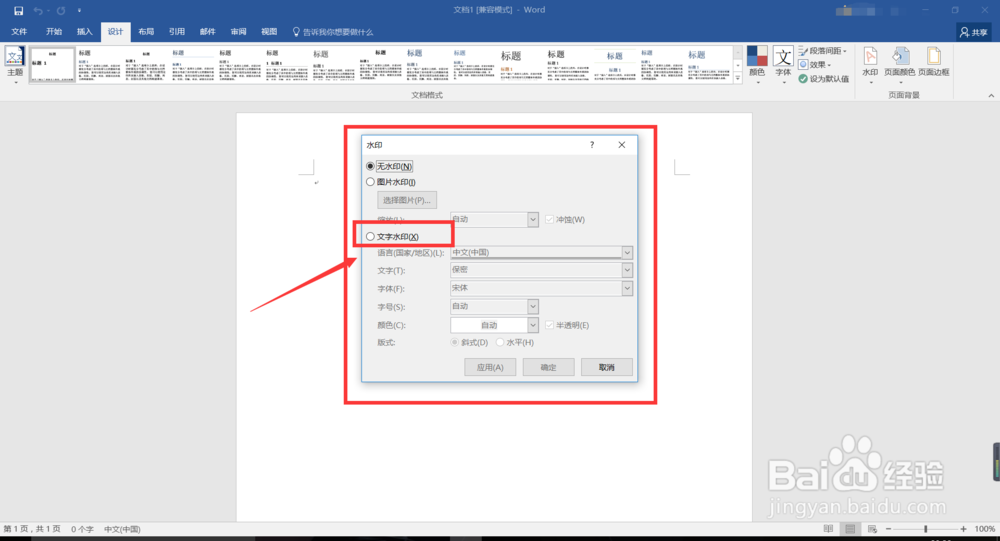Click the Read Mode view icon
1000x541 pixels.
[828, 529]
